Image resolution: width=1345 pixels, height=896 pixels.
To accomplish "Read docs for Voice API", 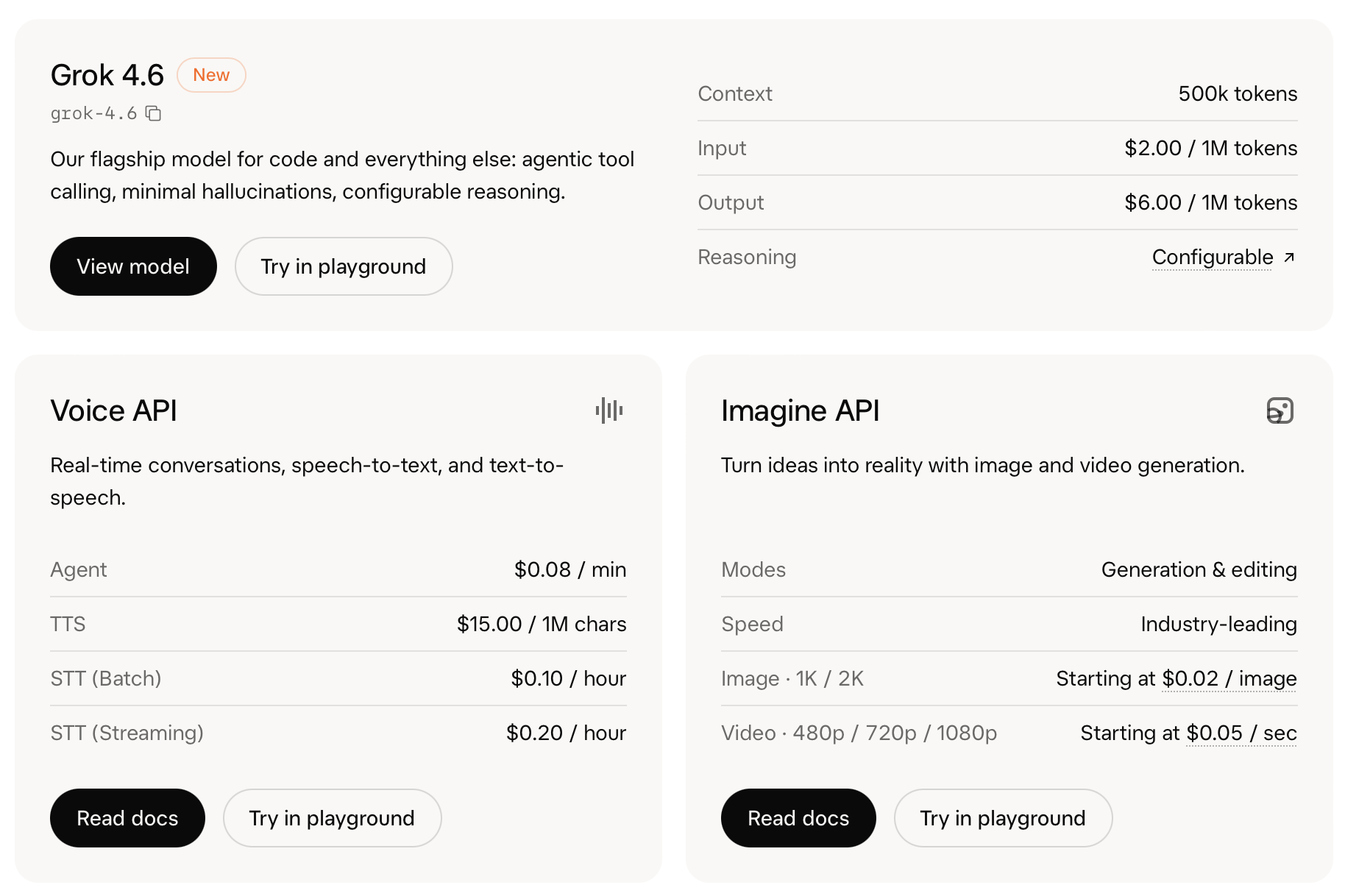I will click(127, 818).
